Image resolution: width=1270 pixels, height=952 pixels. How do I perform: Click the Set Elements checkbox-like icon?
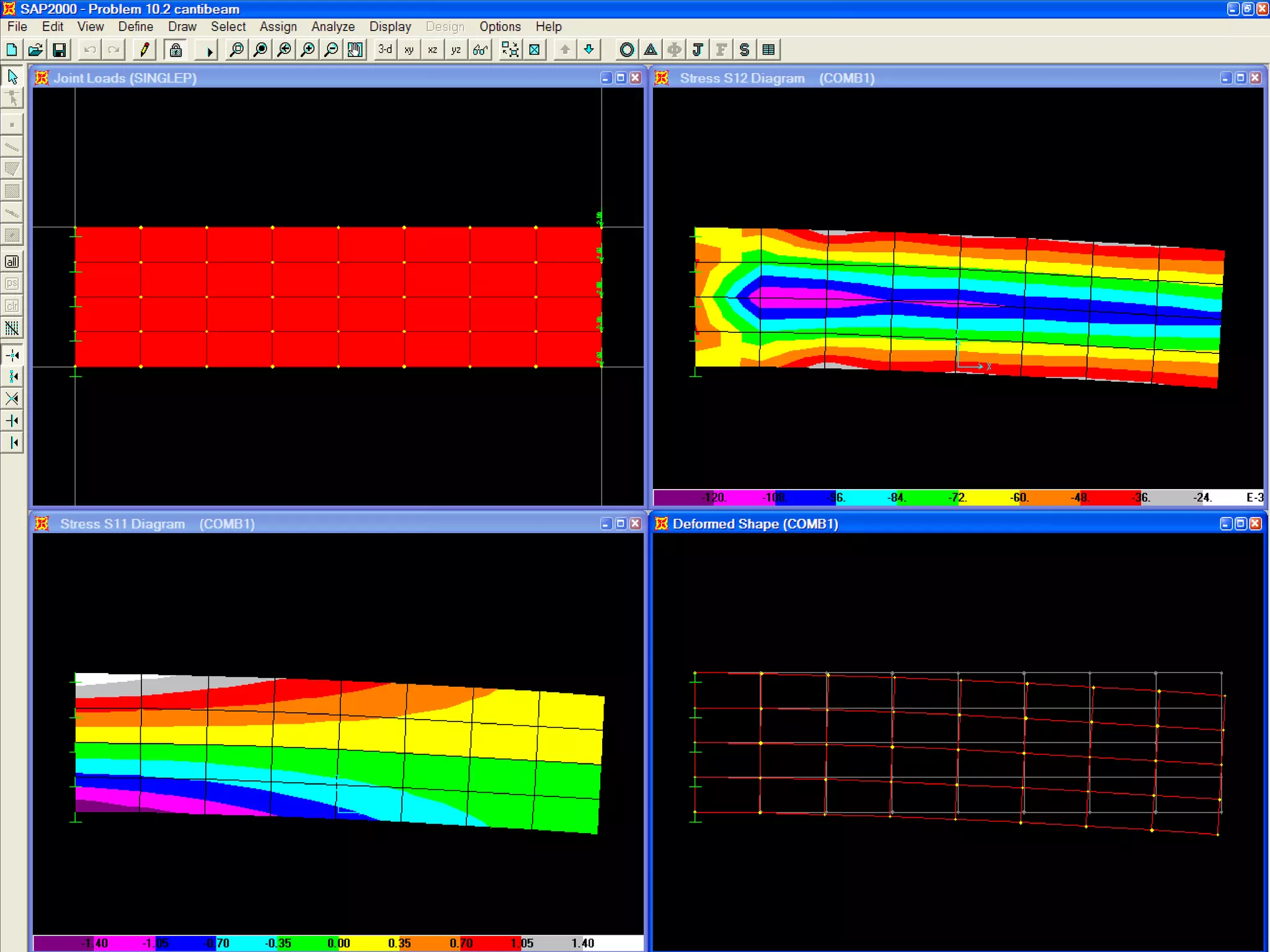pyautogui.click(x=535, y=50)
